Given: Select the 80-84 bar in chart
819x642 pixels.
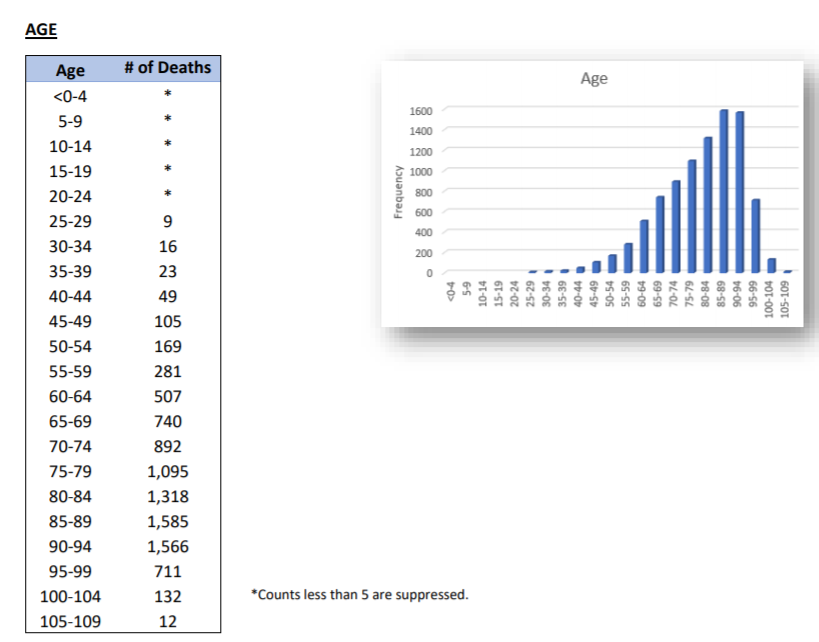Looking at the screenshot, I should click(x=708, y=205).
